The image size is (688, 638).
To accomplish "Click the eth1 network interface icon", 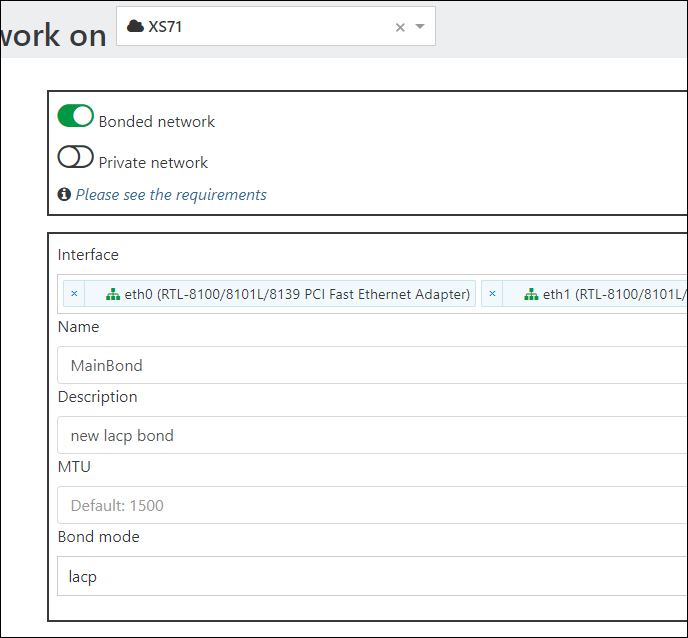I will point(531,294).
